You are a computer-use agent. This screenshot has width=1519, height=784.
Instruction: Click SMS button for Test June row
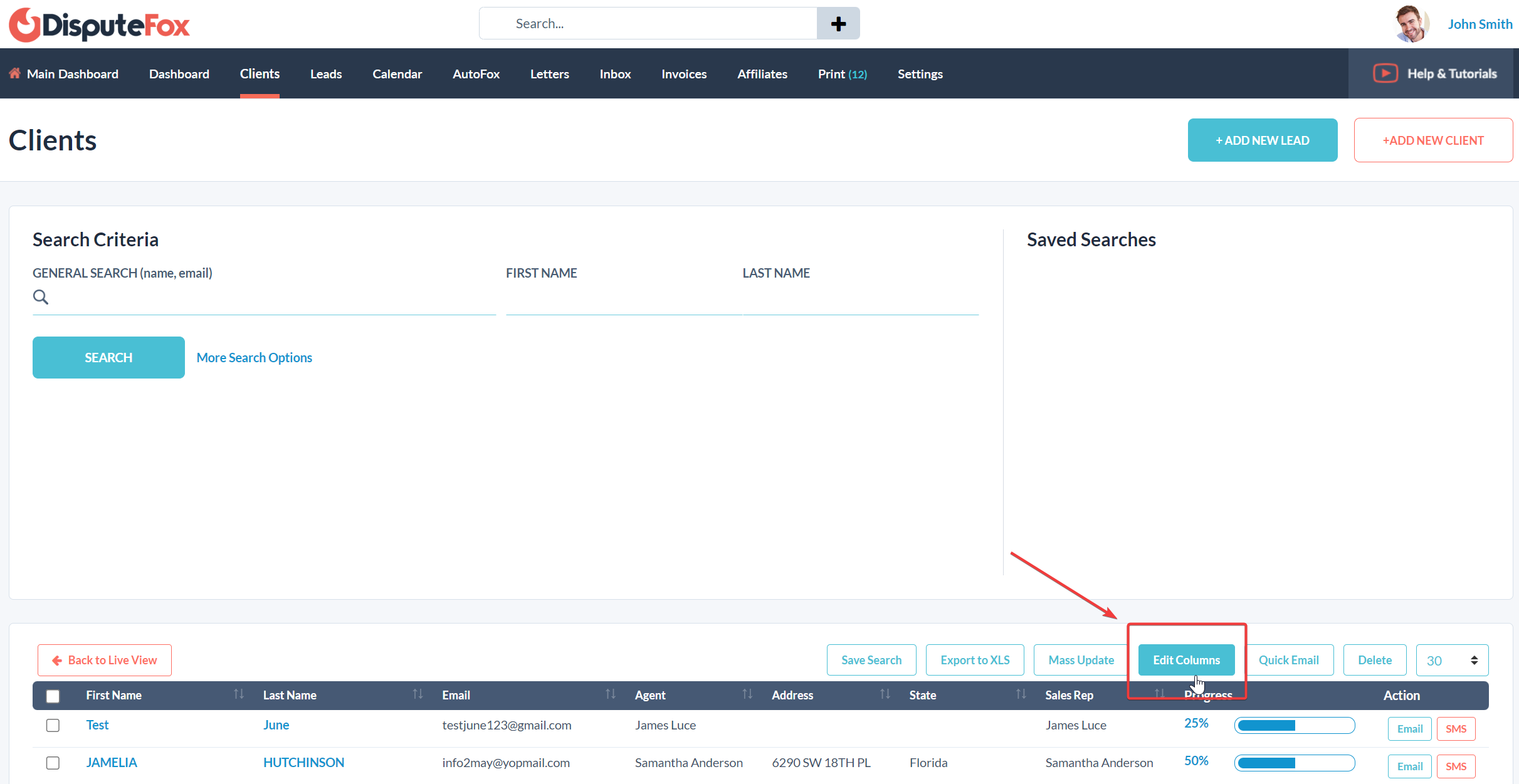point(1456,729)
